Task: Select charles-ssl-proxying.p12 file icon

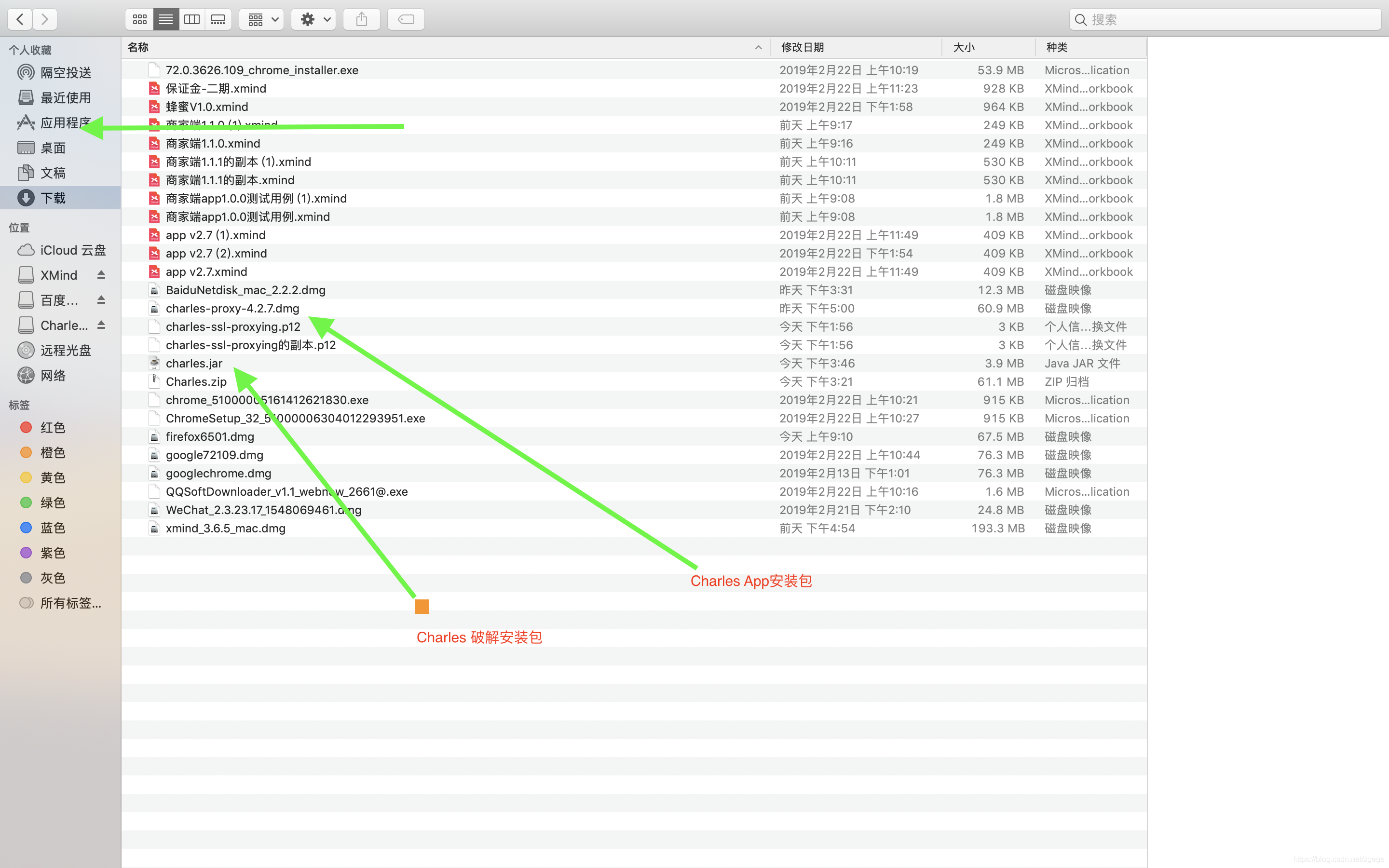Action: click(x=154, y=326)
